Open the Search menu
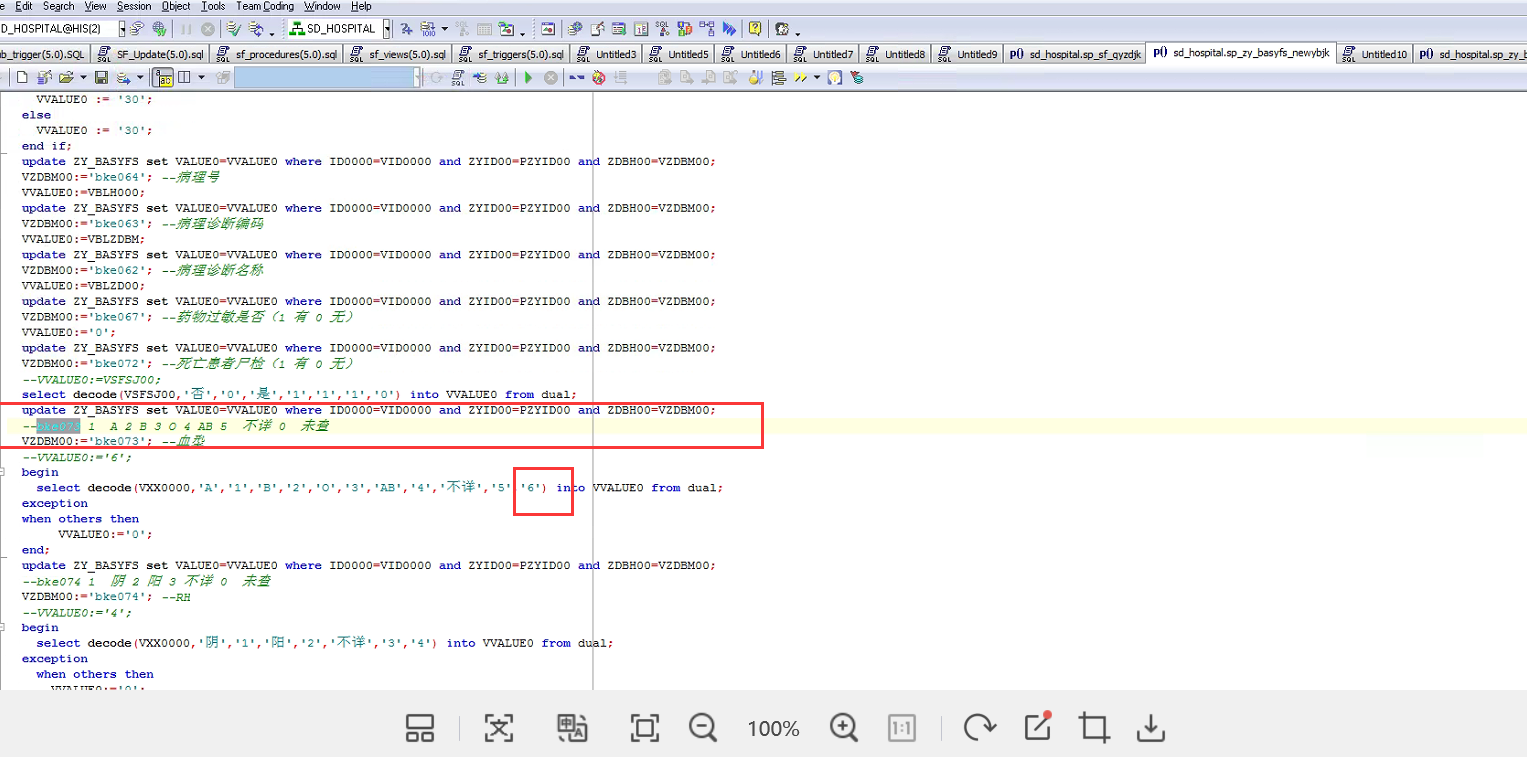This screenshot has height=757, width=1527. pyautogui.click(x=59, y=6)
